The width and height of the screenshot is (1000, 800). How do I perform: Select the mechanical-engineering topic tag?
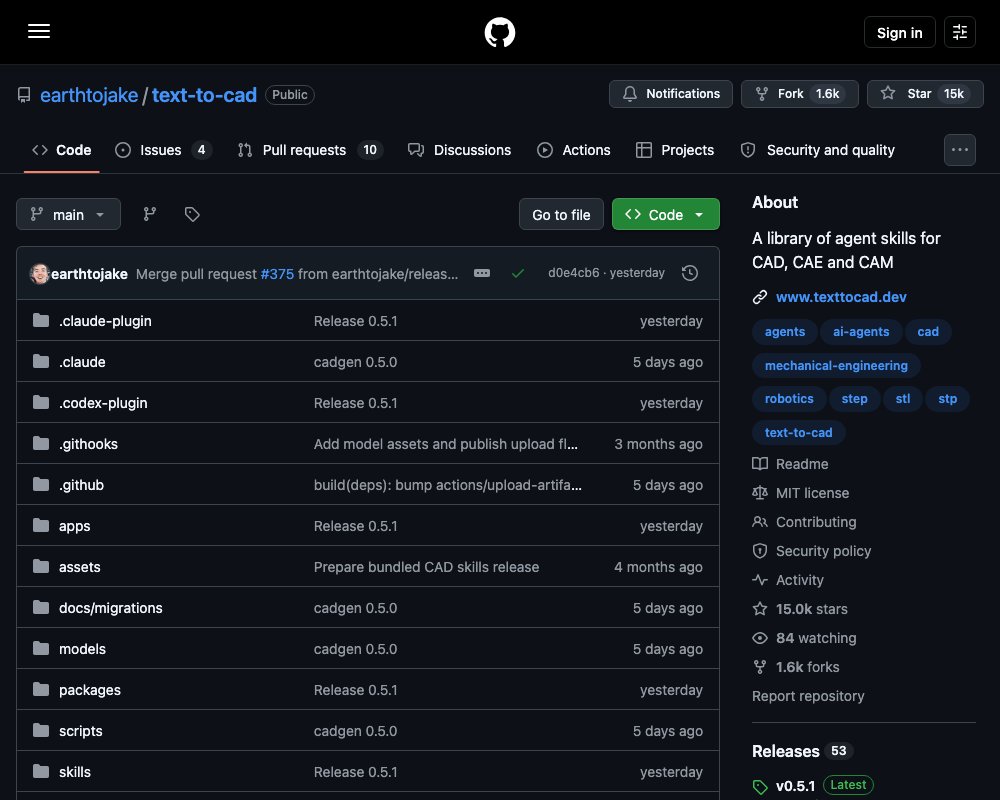point(836,366)
